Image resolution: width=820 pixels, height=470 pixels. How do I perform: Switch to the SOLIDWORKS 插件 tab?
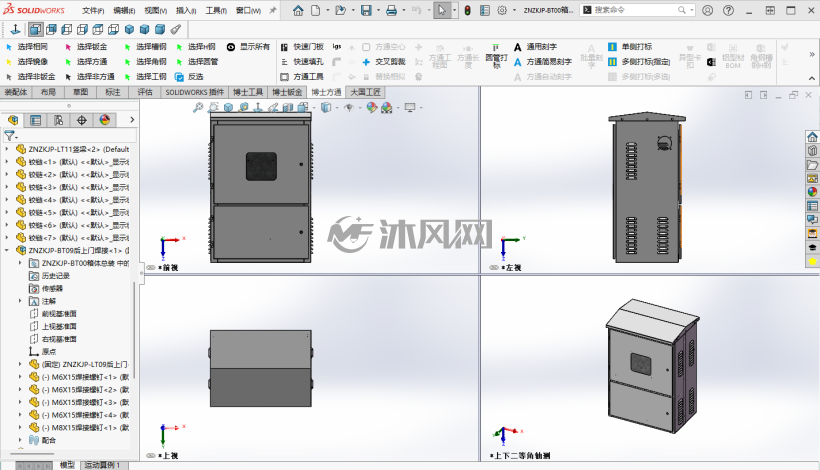click(195, 92)
